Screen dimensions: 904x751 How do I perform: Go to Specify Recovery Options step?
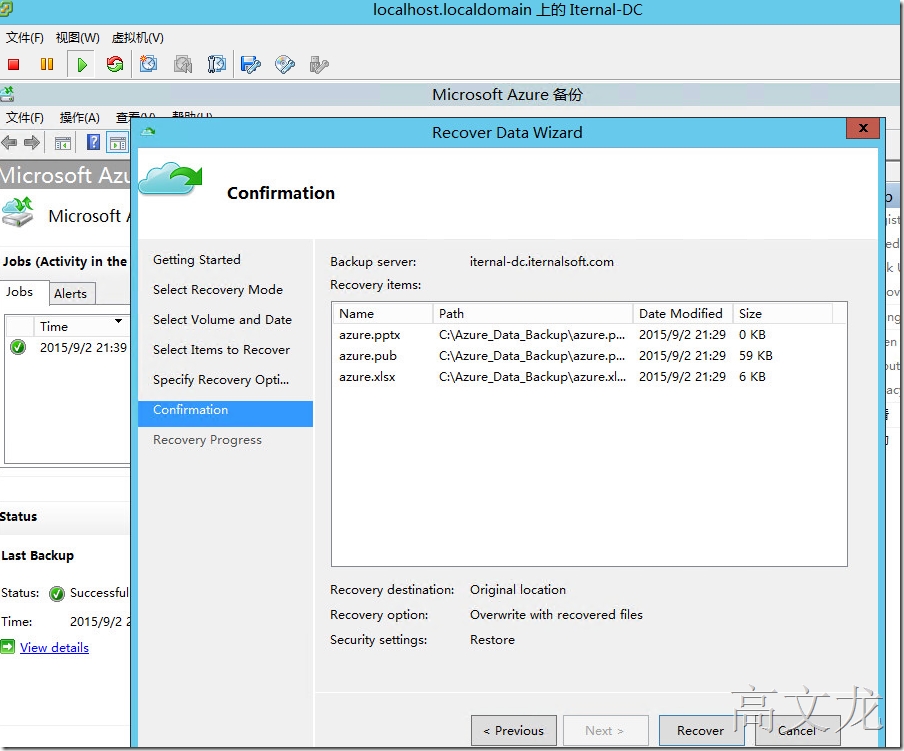221,379
